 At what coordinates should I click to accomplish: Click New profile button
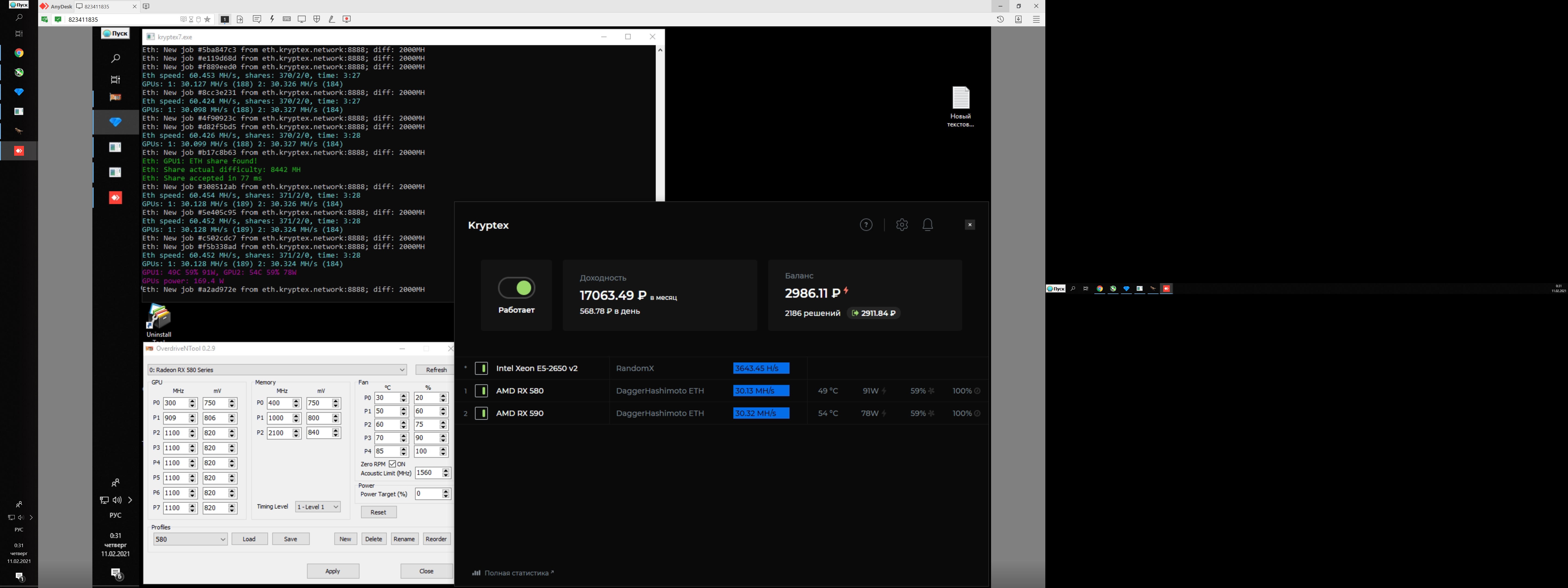346,539
